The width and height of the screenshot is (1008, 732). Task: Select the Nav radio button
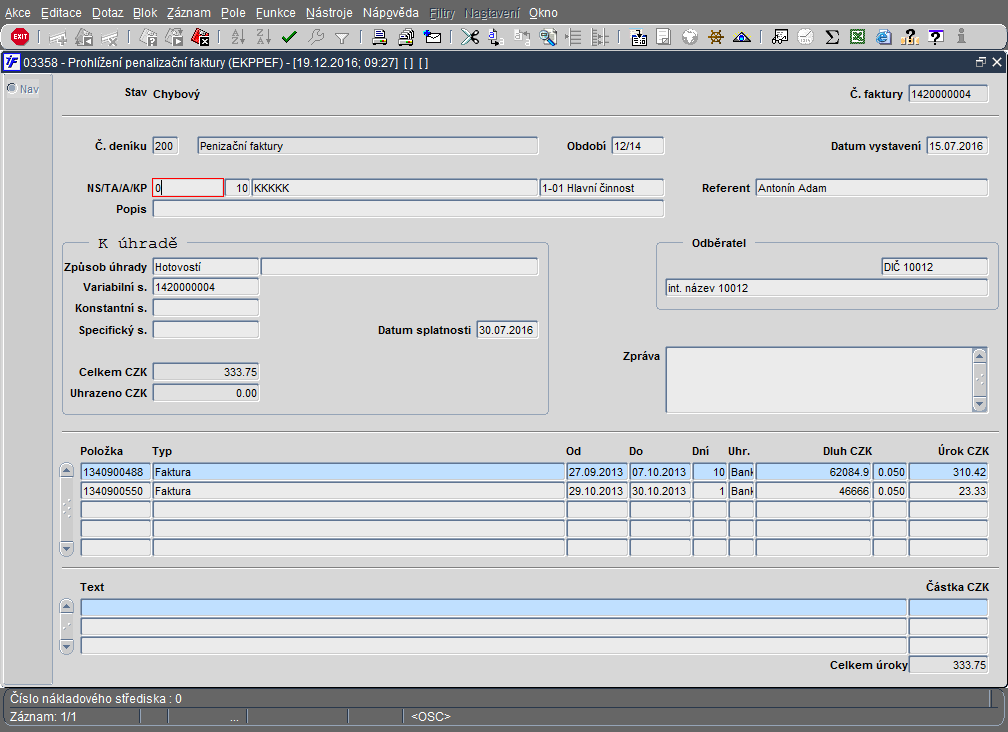tap(12, 89)
